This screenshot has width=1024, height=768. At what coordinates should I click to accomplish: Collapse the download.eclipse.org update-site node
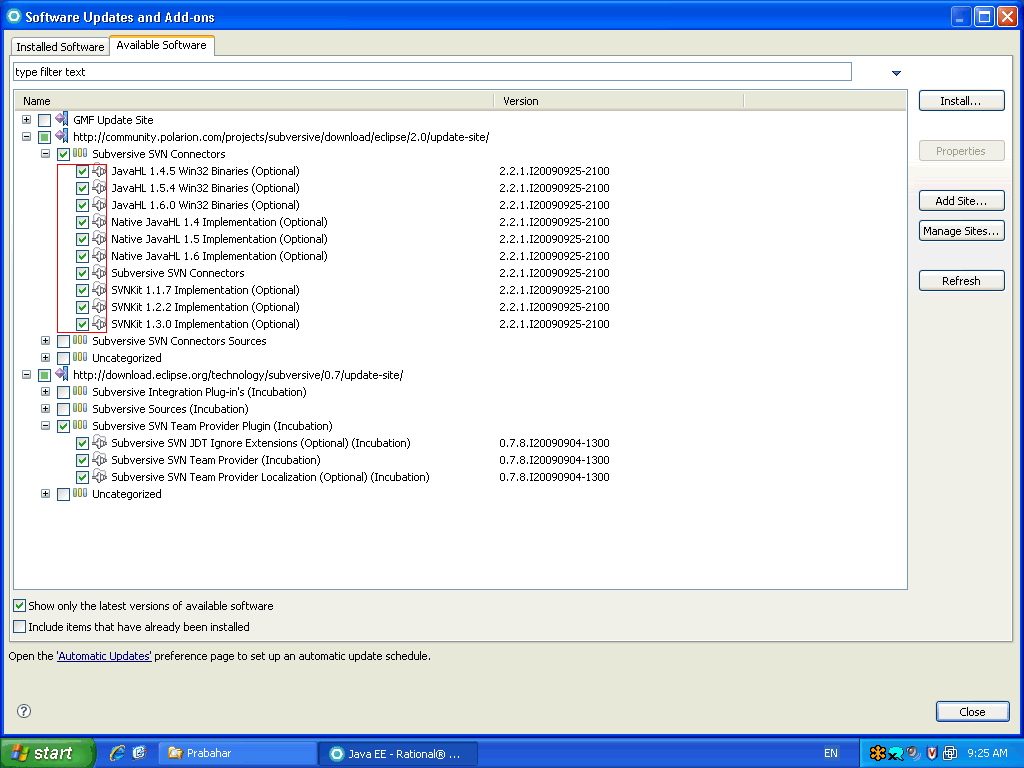tap(26, 374)
